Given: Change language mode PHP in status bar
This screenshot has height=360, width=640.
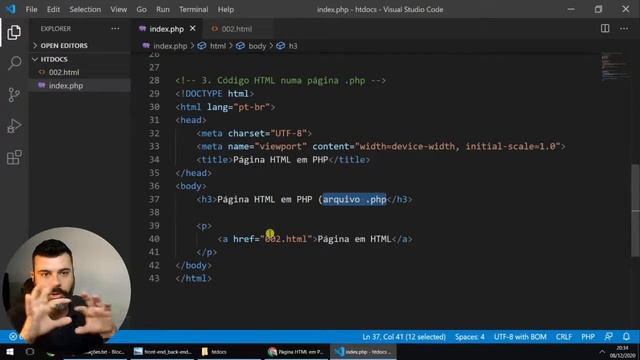Looking at the screenshot, I should tap(588, 337).
